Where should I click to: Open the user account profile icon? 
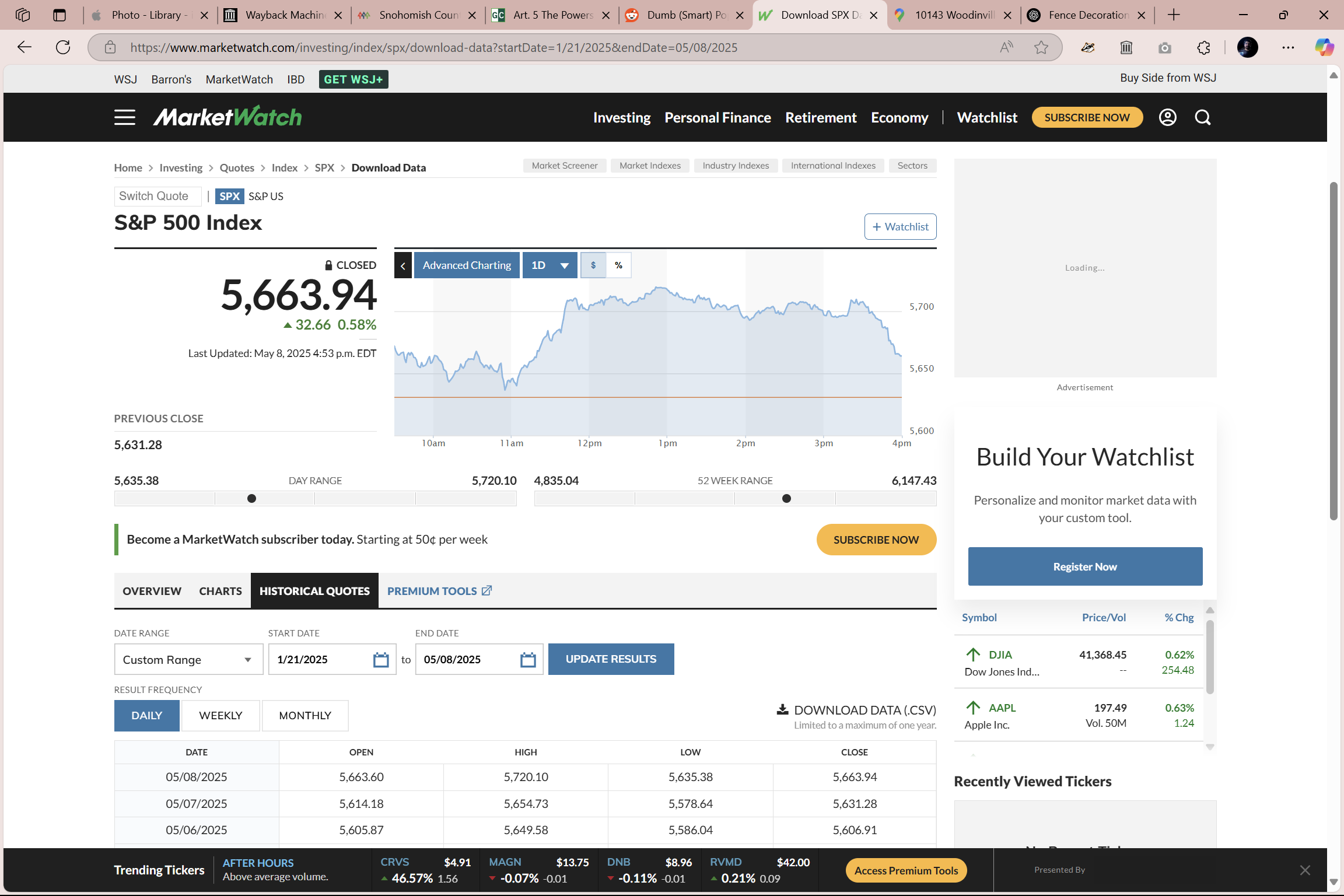(x=1167, y=117)
